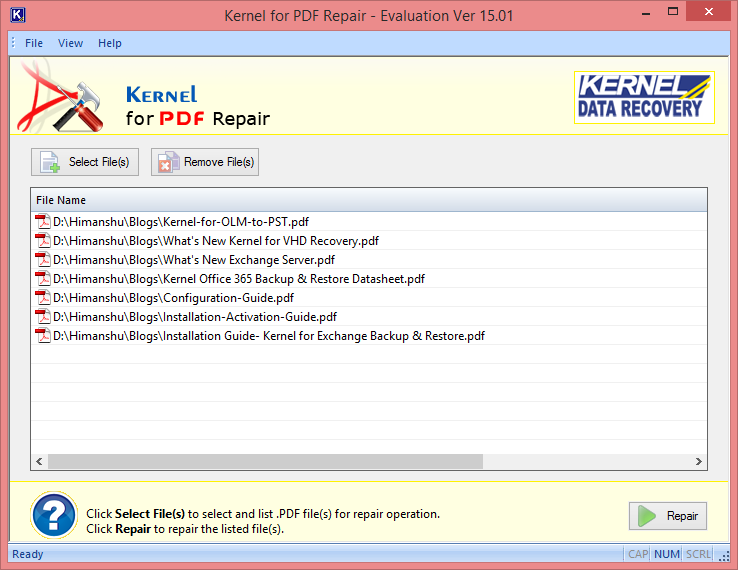The width and height of the screenshot is (738, 570).
Task: Click the menu bar grip handle
Action: tap(13, 43)
